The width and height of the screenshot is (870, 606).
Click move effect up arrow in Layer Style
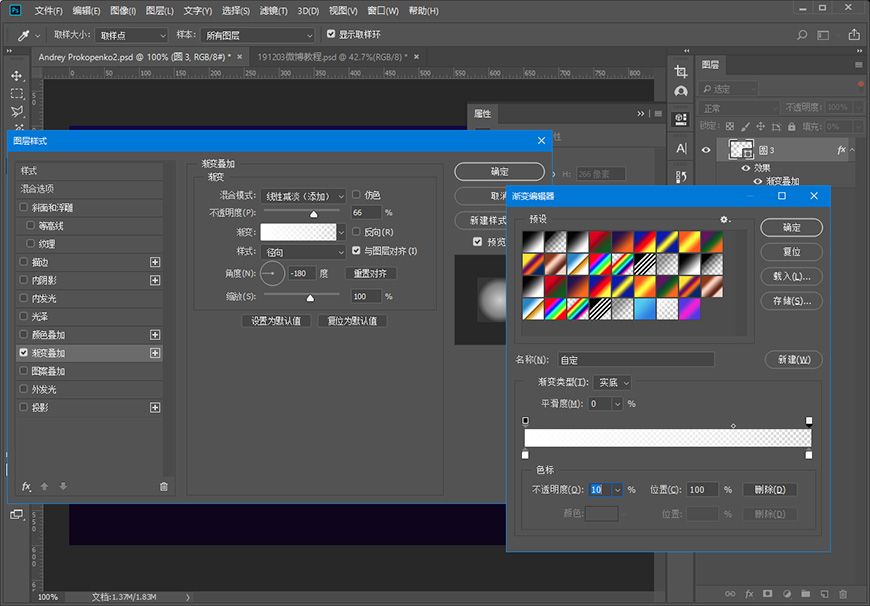point(44,486)
